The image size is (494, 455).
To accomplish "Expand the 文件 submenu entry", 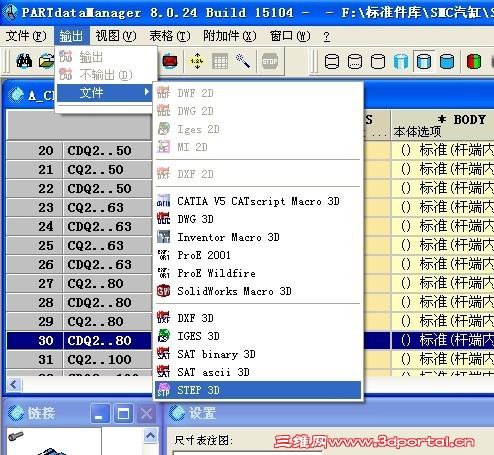I will pos(105,93).
